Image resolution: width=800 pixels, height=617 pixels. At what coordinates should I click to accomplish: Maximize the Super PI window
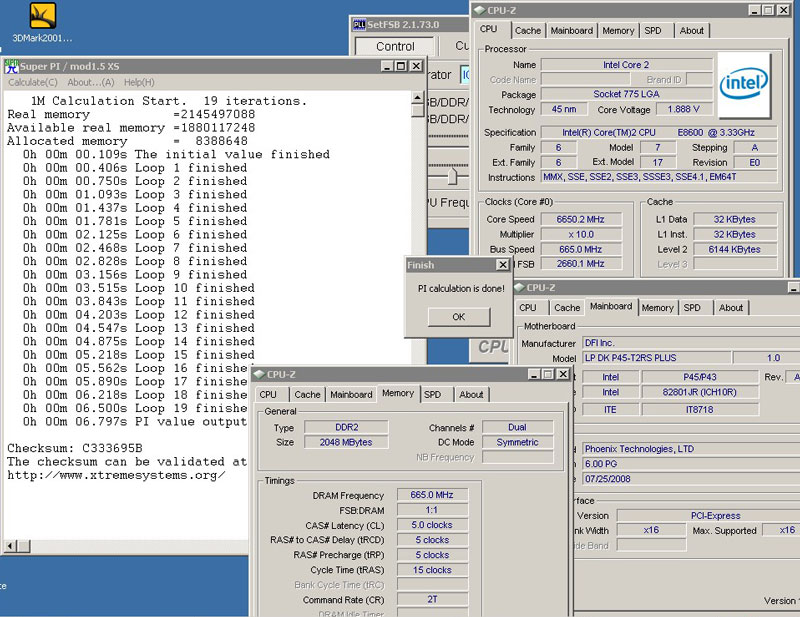coord(401,66)
